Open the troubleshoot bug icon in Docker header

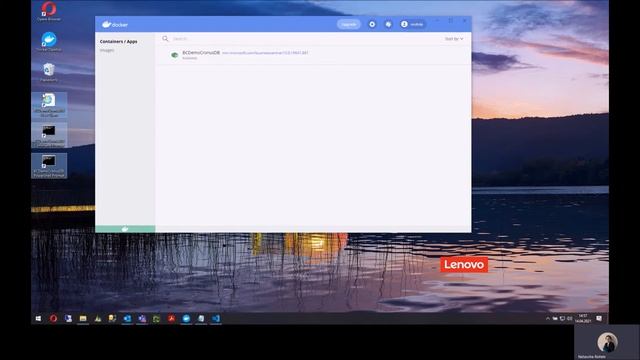[x=388, y=24]
